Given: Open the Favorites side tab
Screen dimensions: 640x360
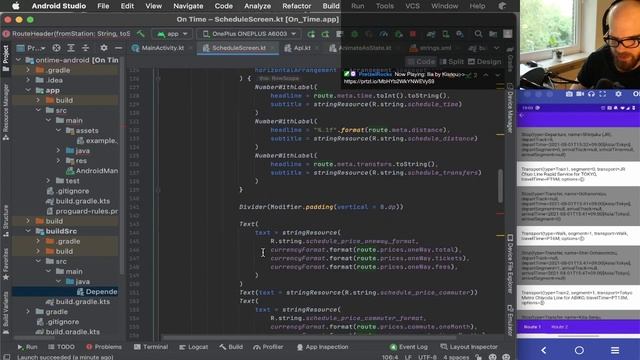Looking at the screenshot, I should click(6, 264).
